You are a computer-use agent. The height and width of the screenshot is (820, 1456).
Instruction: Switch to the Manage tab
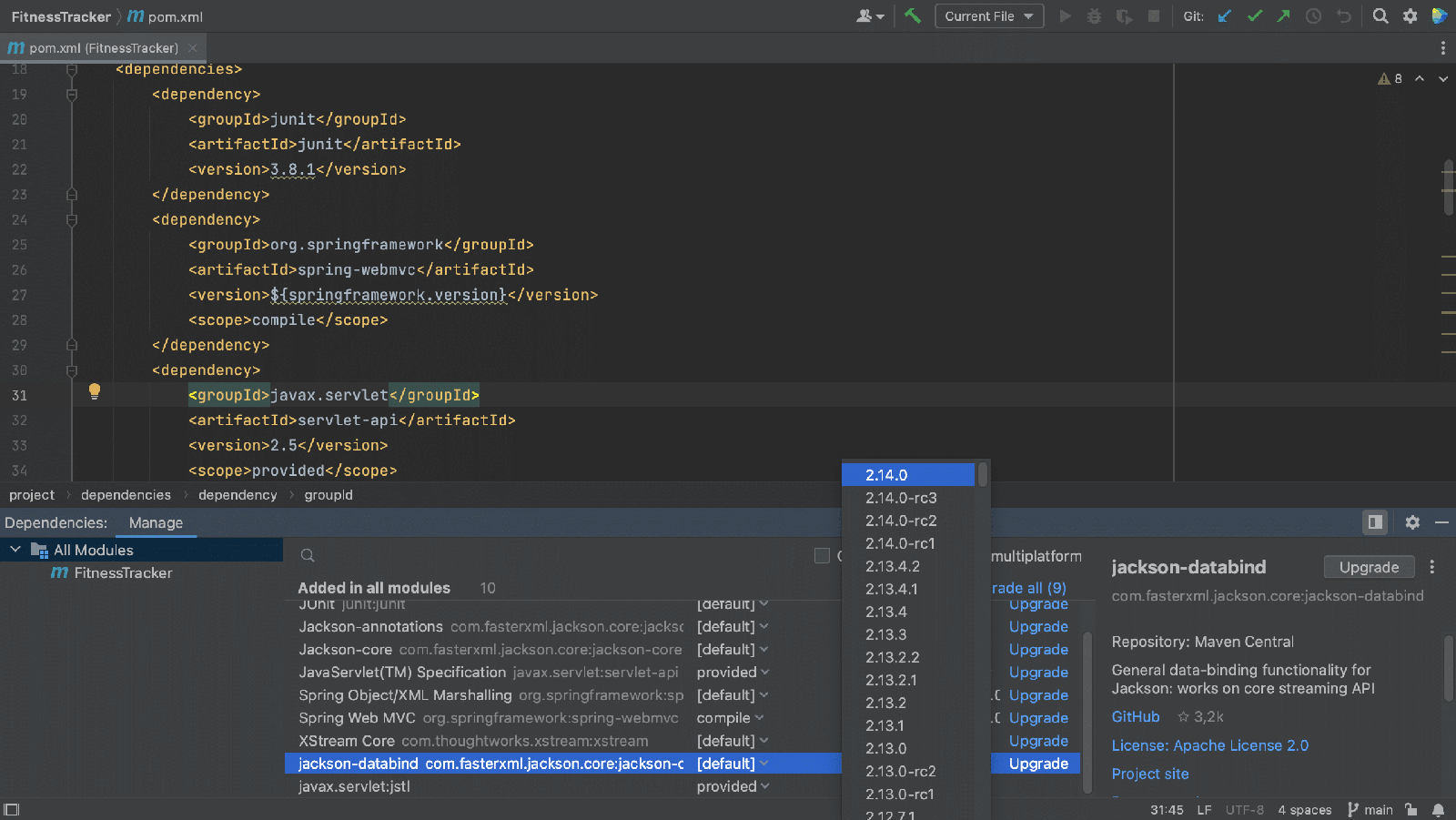pyautogui.click(x=156, y=522)
